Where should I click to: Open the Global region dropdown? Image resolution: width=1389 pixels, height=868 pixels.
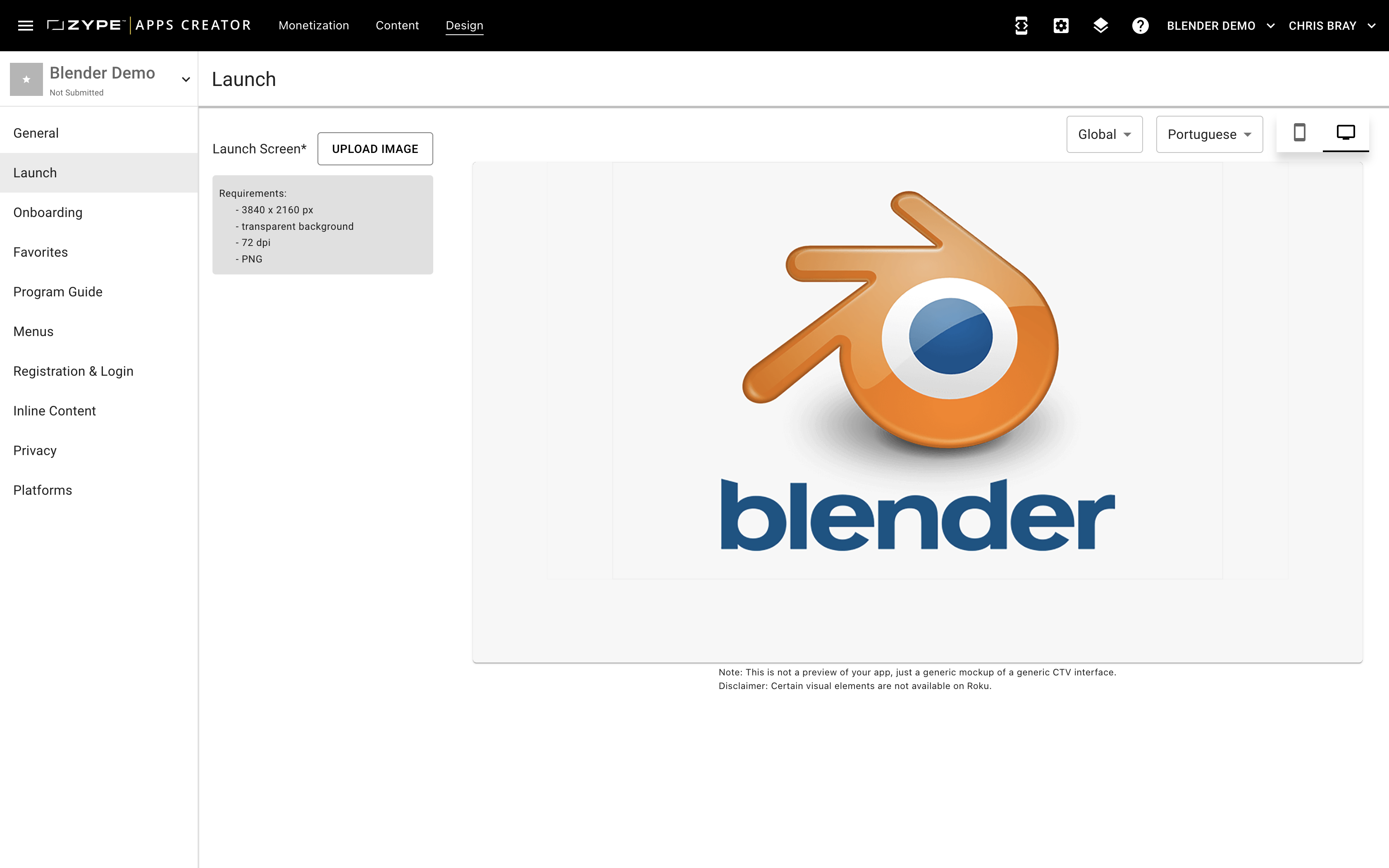pyautogui.click(x=1104, y=134)
